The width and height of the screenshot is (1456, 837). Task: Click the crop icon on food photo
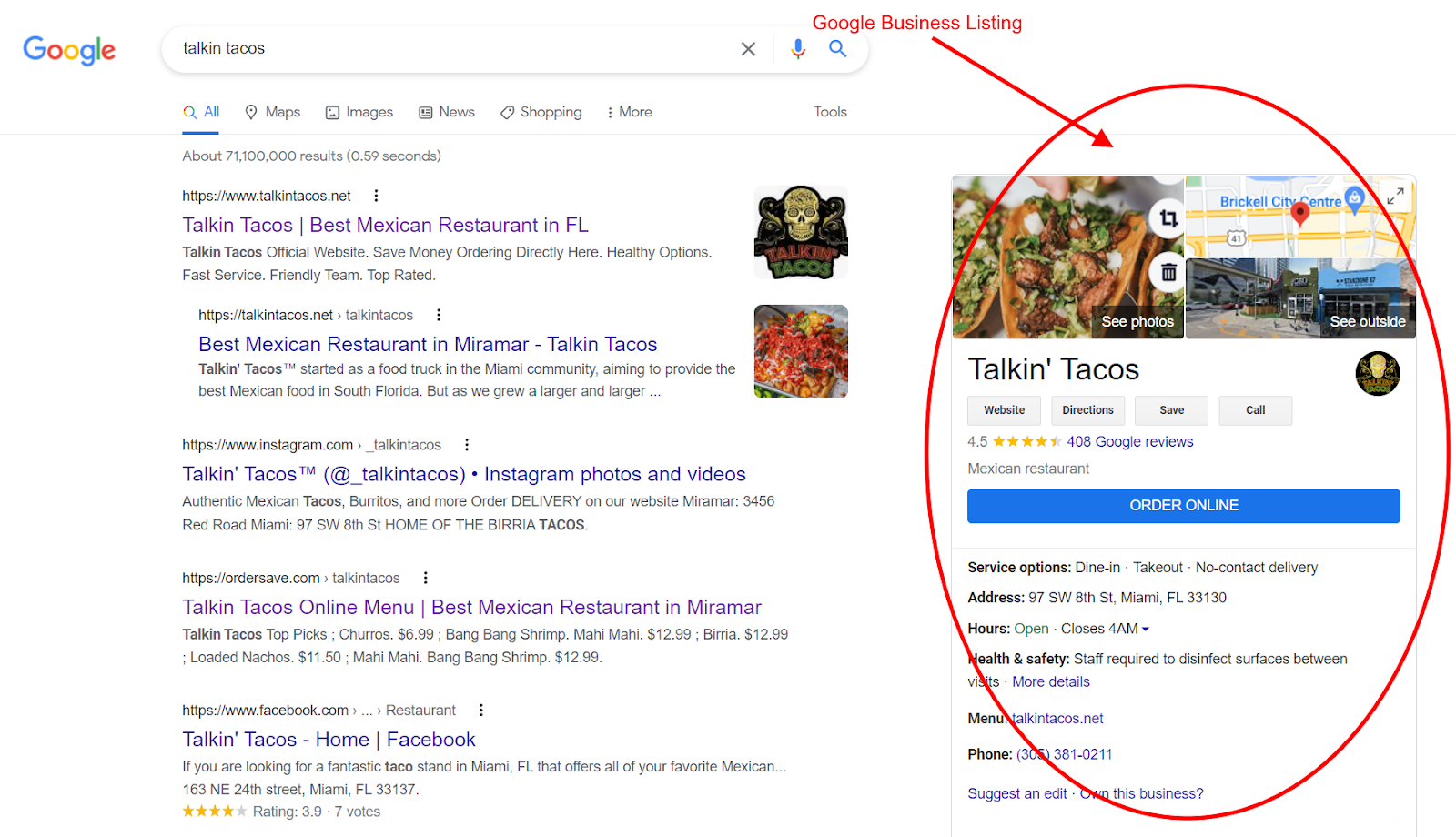point(1168,218)
